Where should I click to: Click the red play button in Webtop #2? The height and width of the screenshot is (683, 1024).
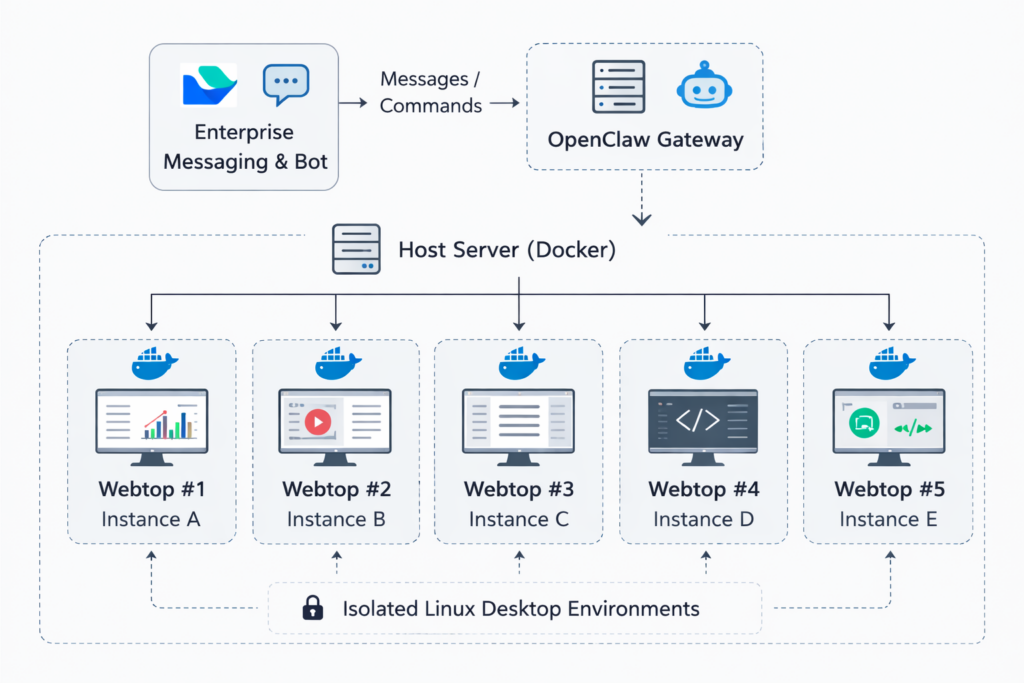click(317, 422)
